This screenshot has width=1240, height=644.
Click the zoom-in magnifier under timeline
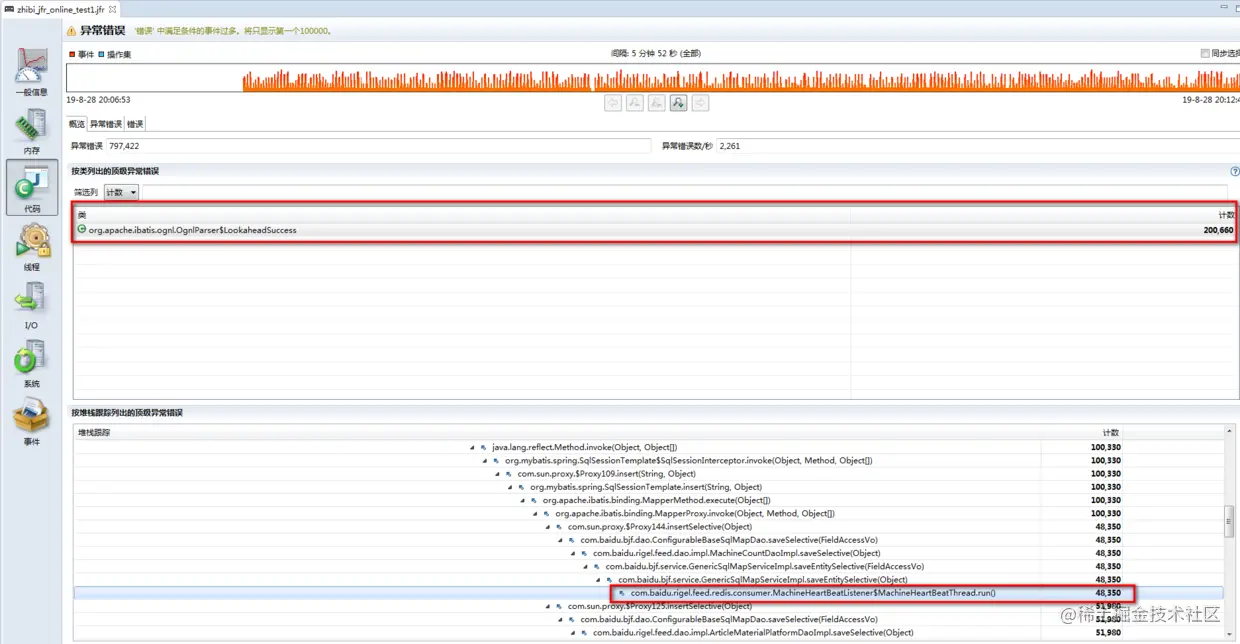point(635,103)
